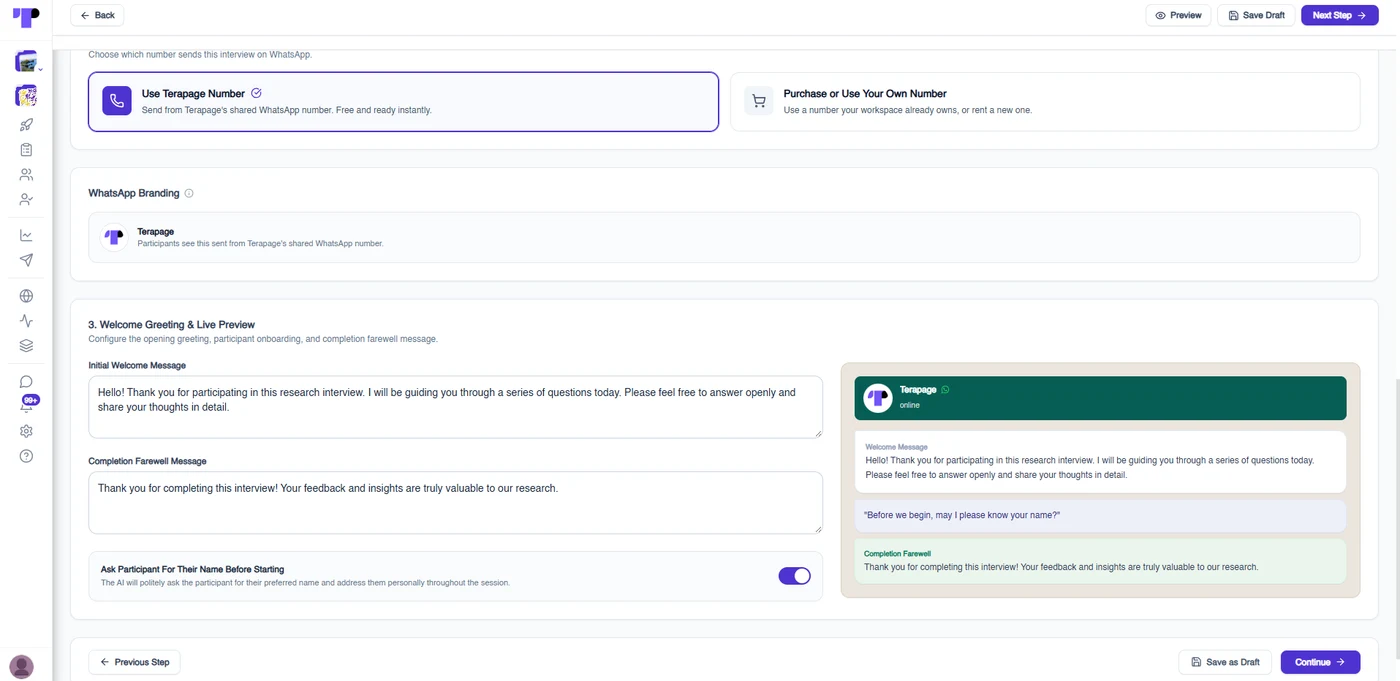1400x681 pixels.
Task: Select the Use Terapage Number option
Action: click(x=403, y=101)
